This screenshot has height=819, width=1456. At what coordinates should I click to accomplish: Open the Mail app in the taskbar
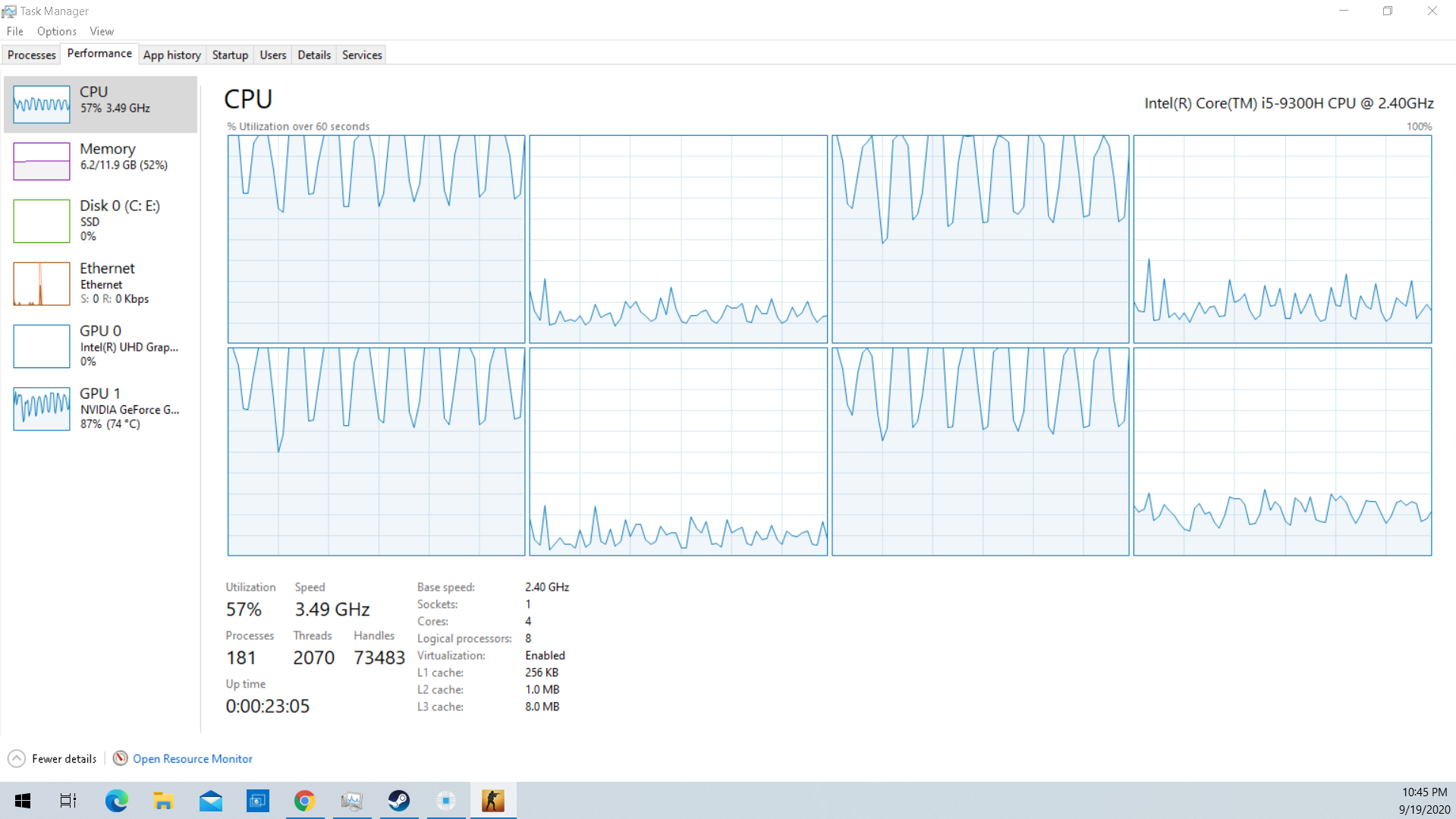[x=211, y=801]
